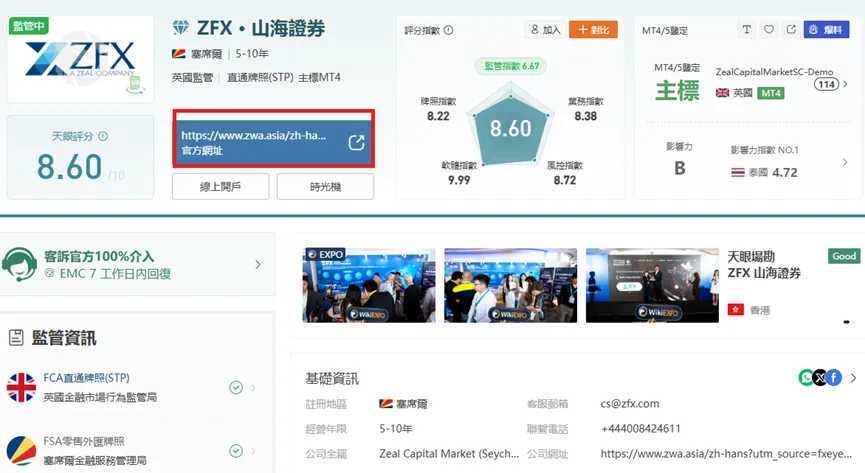Expand ZealCapitalMarketSC-Demo server chevron
The width and height of the screenshot is (865, 473).
click(x=845, y=84)
